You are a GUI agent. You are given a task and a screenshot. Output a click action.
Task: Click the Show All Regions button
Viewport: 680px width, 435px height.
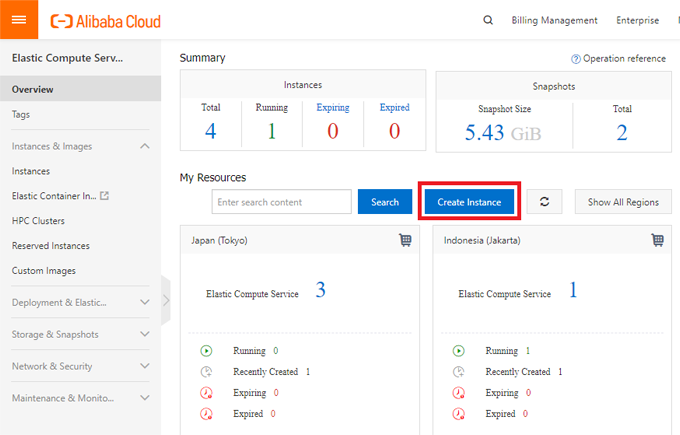pyautogui.click(x=623, y=202)
